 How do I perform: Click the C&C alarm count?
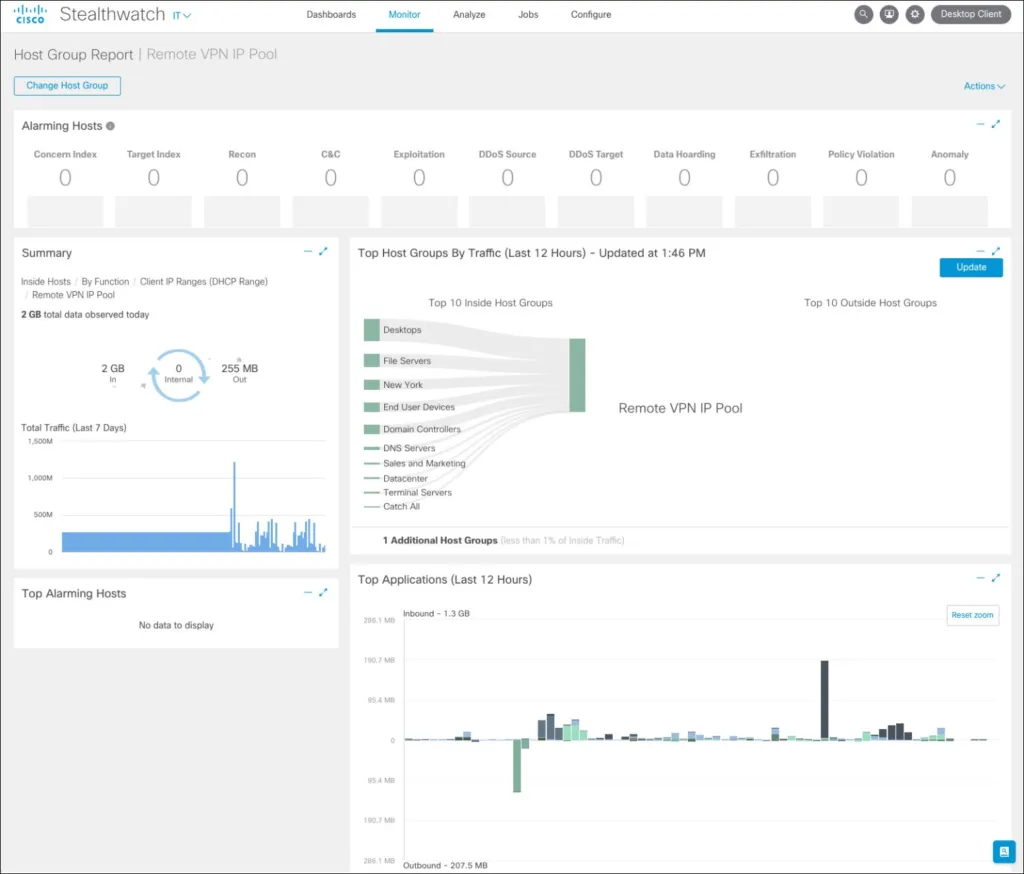(330, 178)
